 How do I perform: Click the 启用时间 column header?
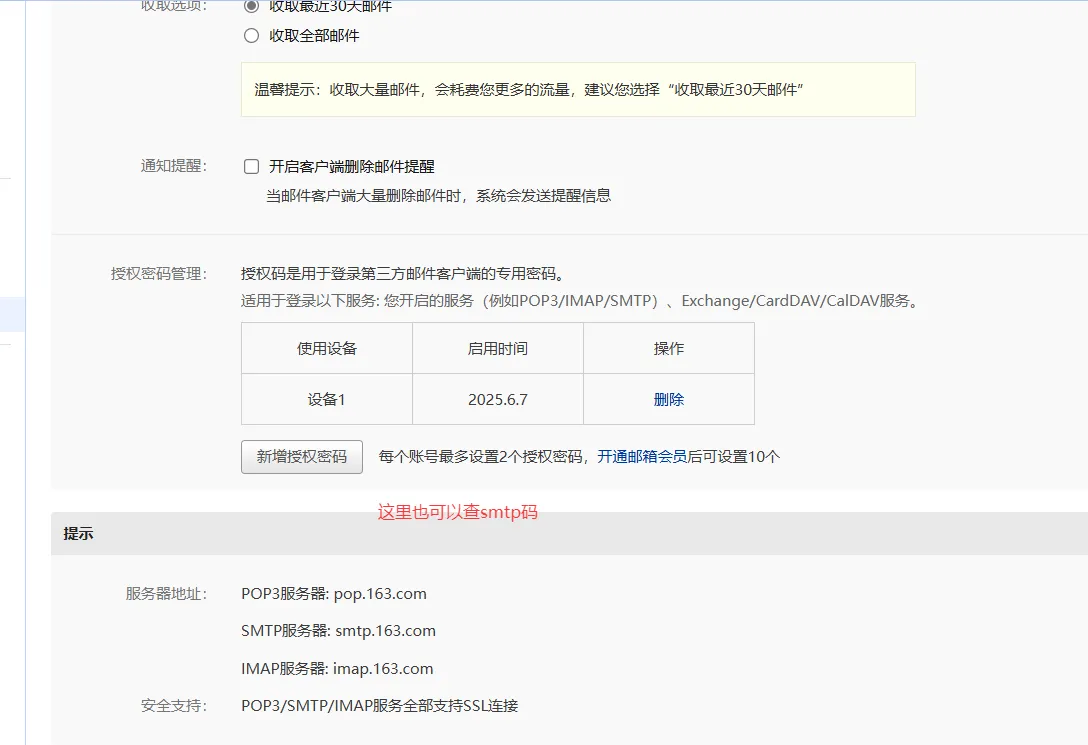(x=497, y=349)
